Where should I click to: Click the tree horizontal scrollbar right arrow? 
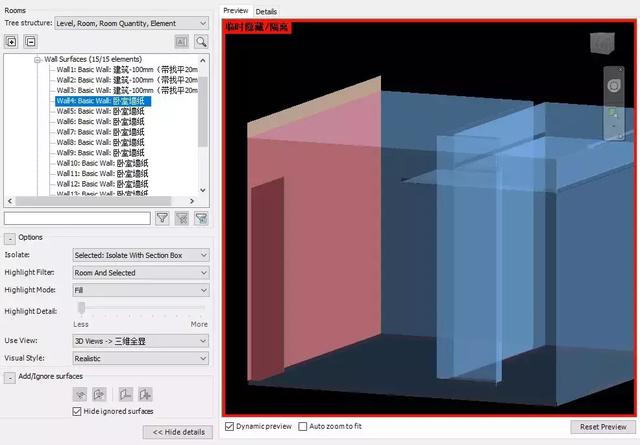(192, 201)
